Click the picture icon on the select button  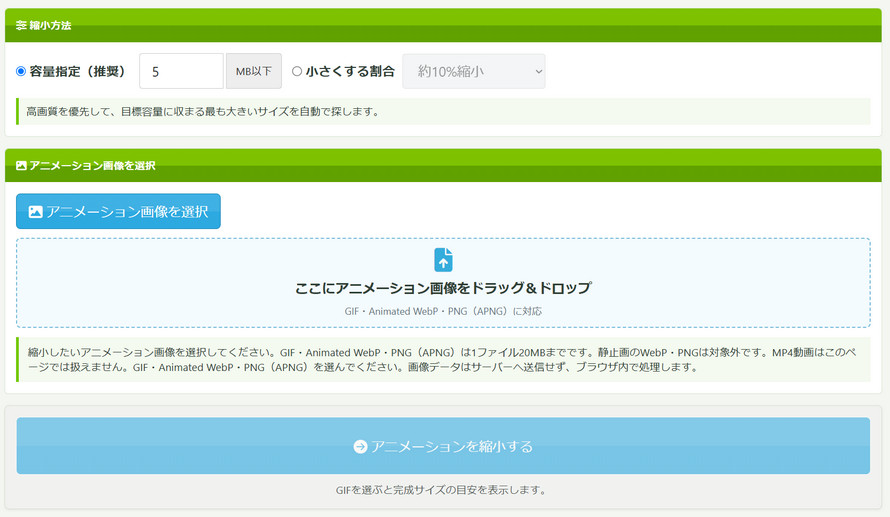(x=35, y=212)
